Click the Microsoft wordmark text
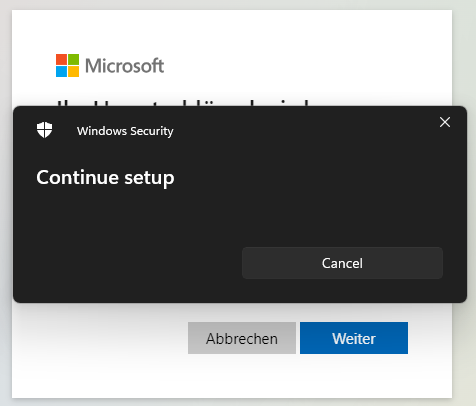The height and width of the screenshot is (406, 476). [x=124, y=66]
